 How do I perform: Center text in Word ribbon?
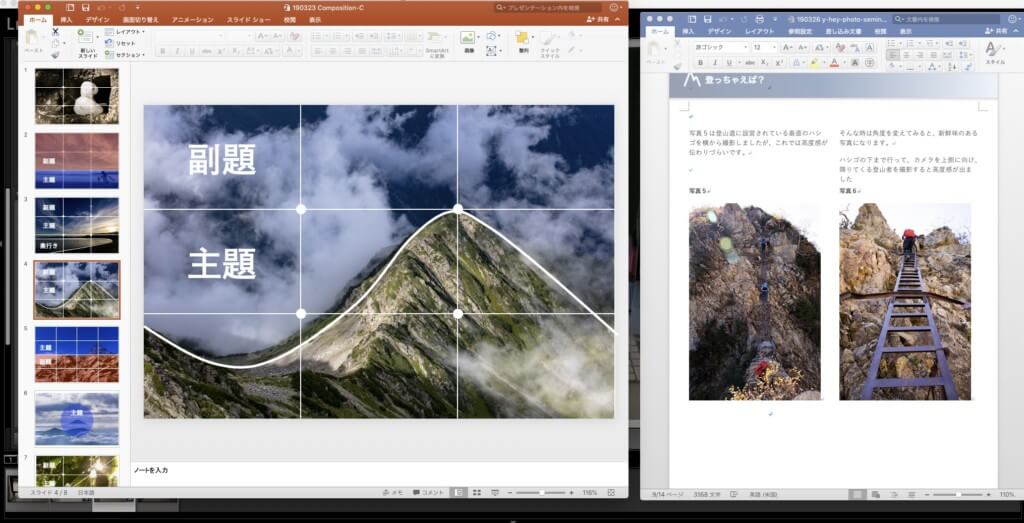point(906,55)
